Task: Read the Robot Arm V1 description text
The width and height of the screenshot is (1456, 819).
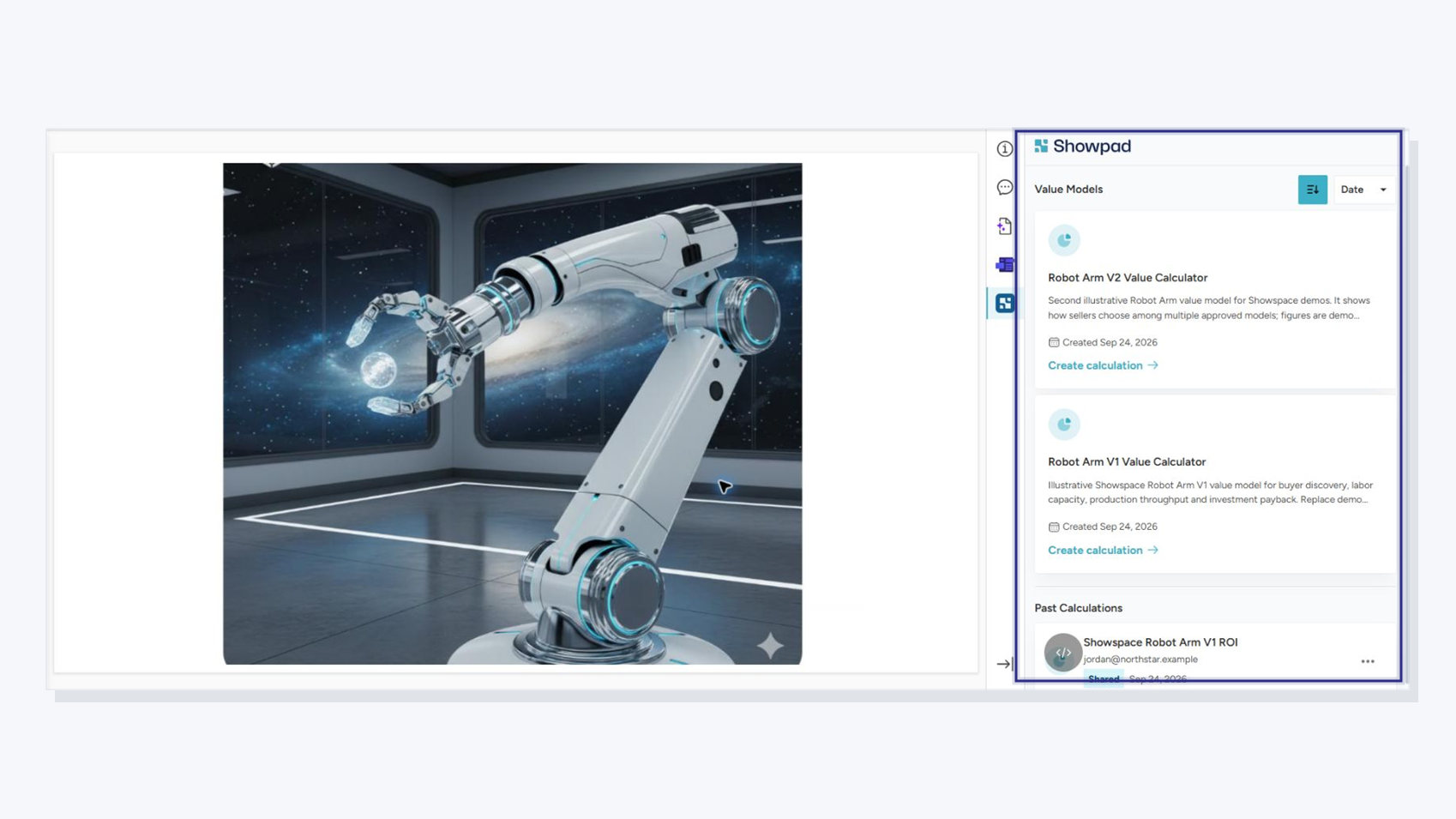Action: click(x=1210, y=492)
